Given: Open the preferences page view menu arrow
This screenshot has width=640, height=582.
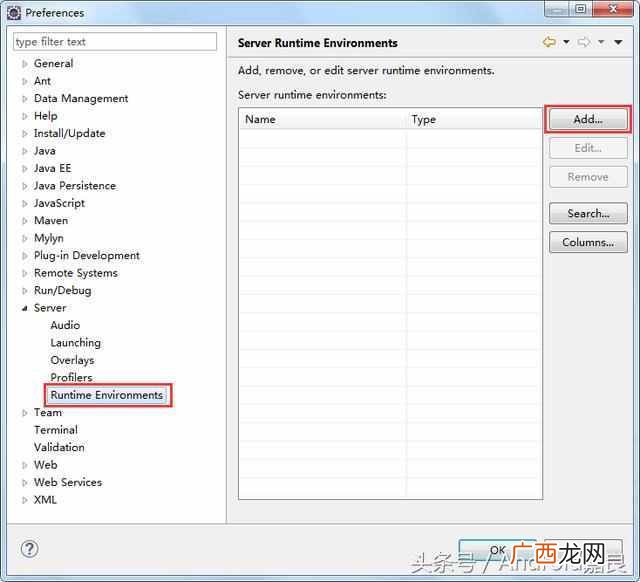Looking at the screenshot, I should (618, 42).
